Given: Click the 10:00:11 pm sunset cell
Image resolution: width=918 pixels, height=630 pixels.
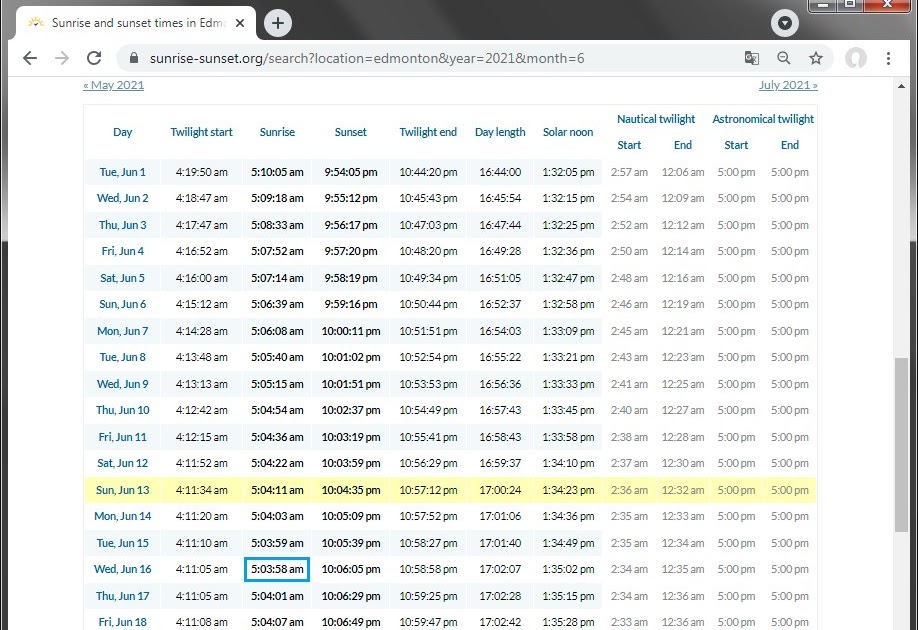Looking at the screenshot, I should pyautogui.click(x=351, y=331).
